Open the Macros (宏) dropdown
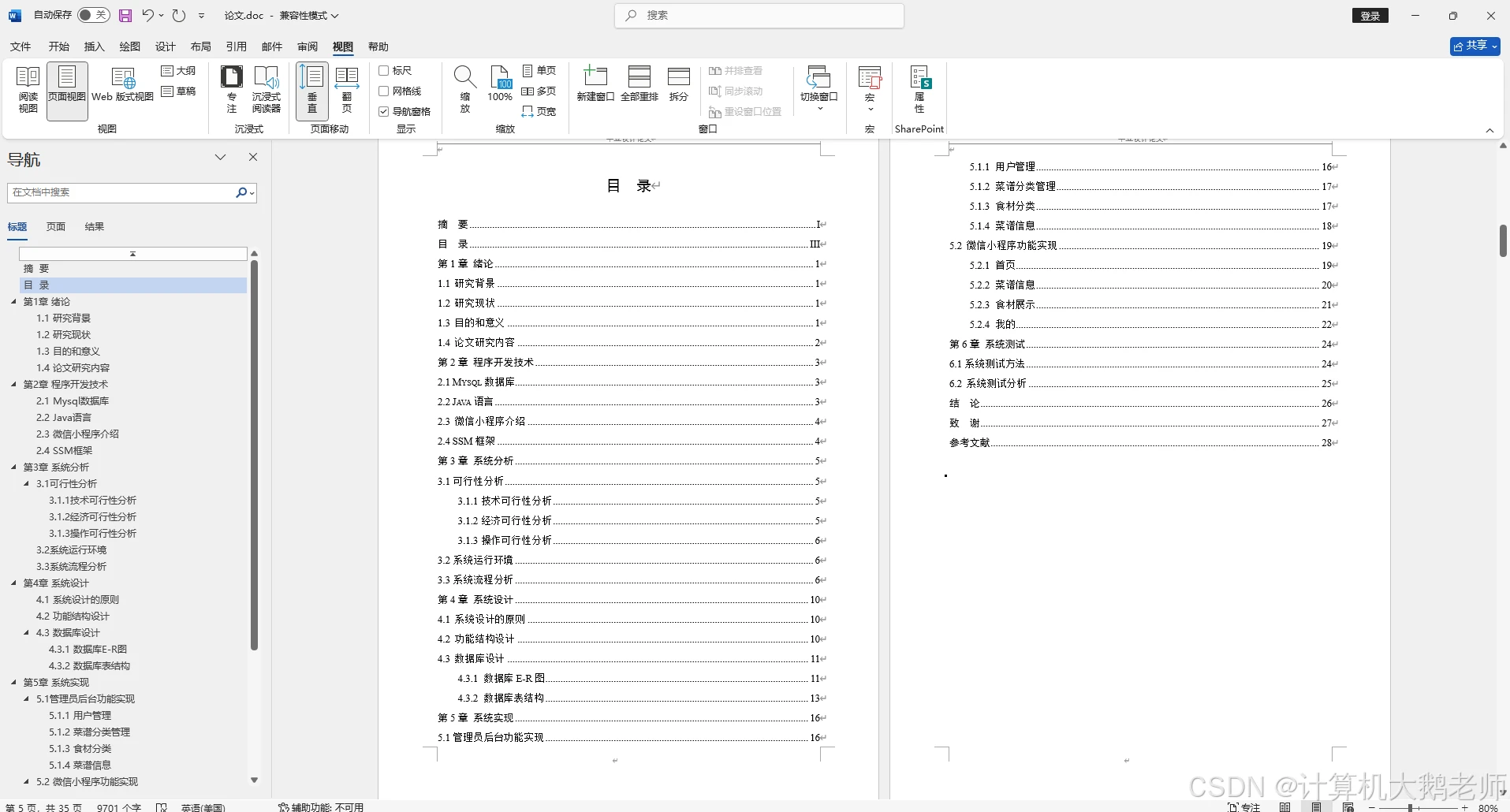Image resolution: width=1510 pixels, height=812 pixels. (870, 90)
